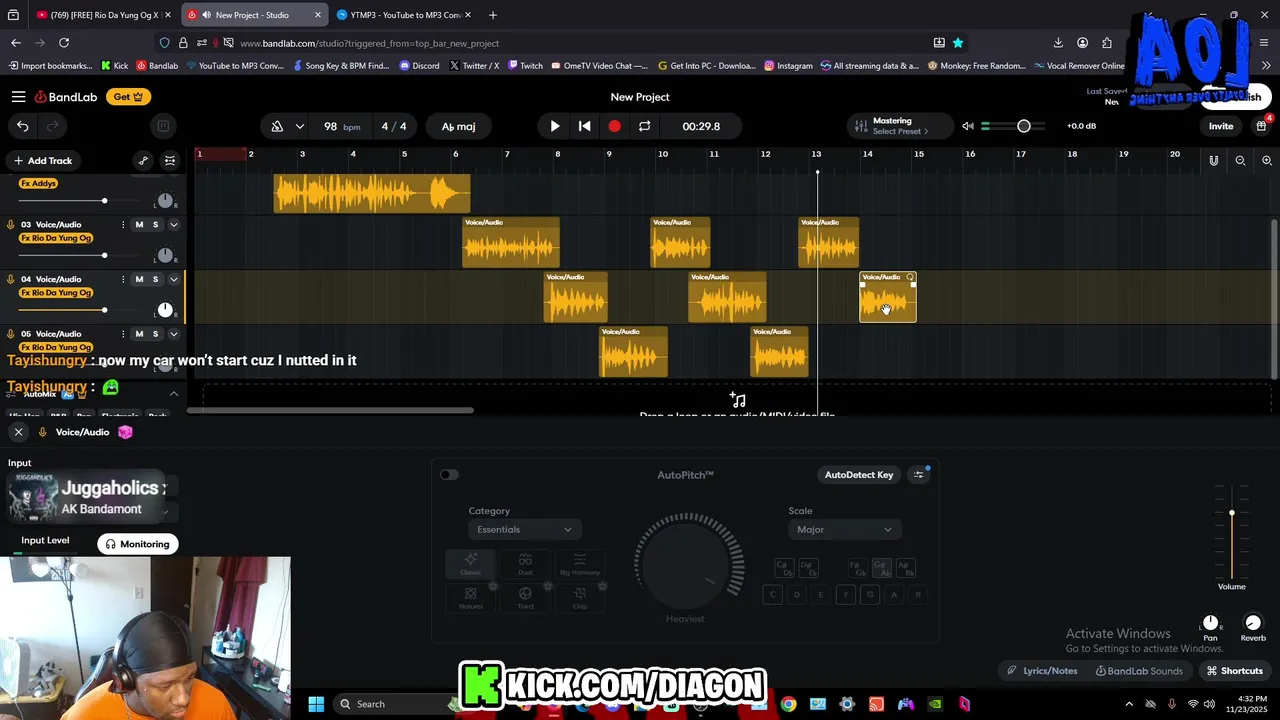The width and height of the screenshot is (1280, 720).
Task: Open the gift notifications icon
Action: pos(1263,126)
